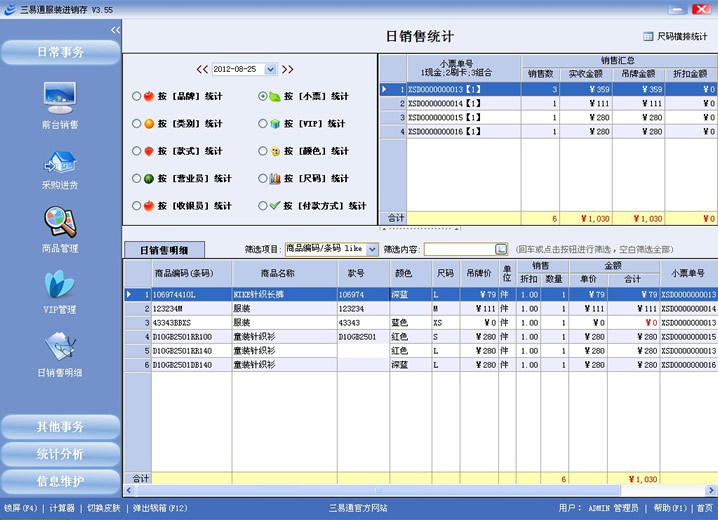Screen dimensions: 718x520
Task: Select the detail row 106974410L
Action: [420, 294]
